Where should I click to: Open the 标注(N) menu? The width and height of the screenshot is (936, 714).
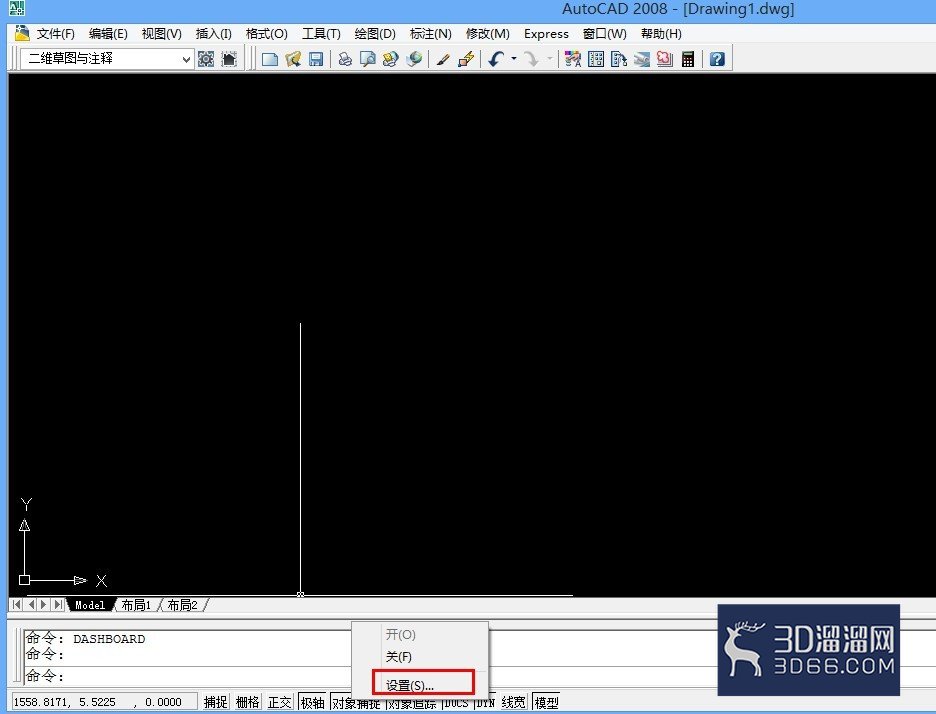pos(430,33)
